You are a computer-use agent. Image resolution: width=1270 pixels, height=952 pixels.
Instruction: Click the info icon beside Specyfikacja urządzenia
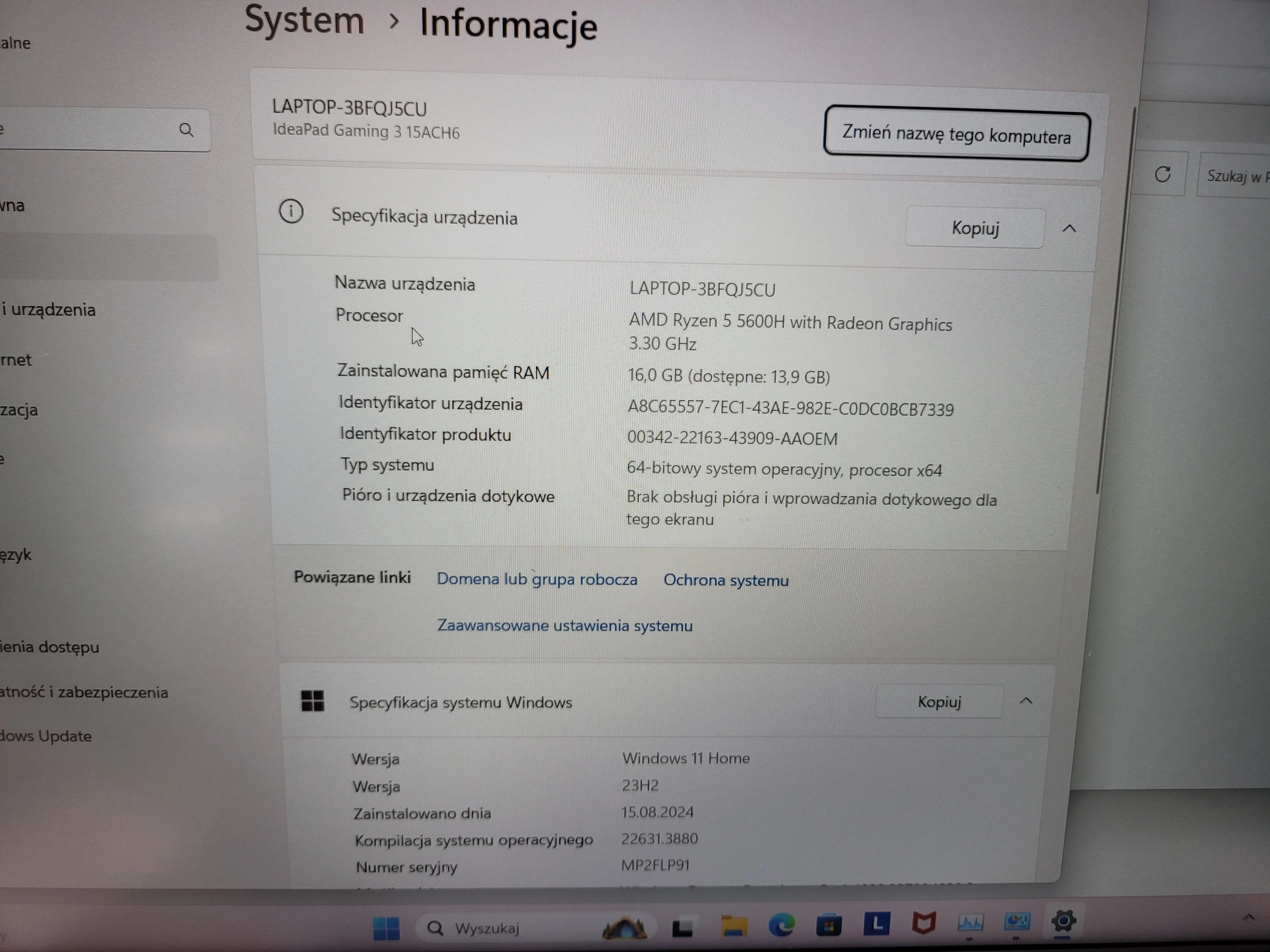291,212
